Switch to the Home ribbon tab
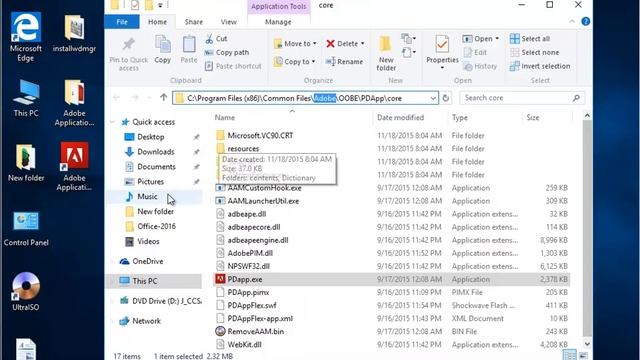The image size is (640, 360). coord(157,22)
